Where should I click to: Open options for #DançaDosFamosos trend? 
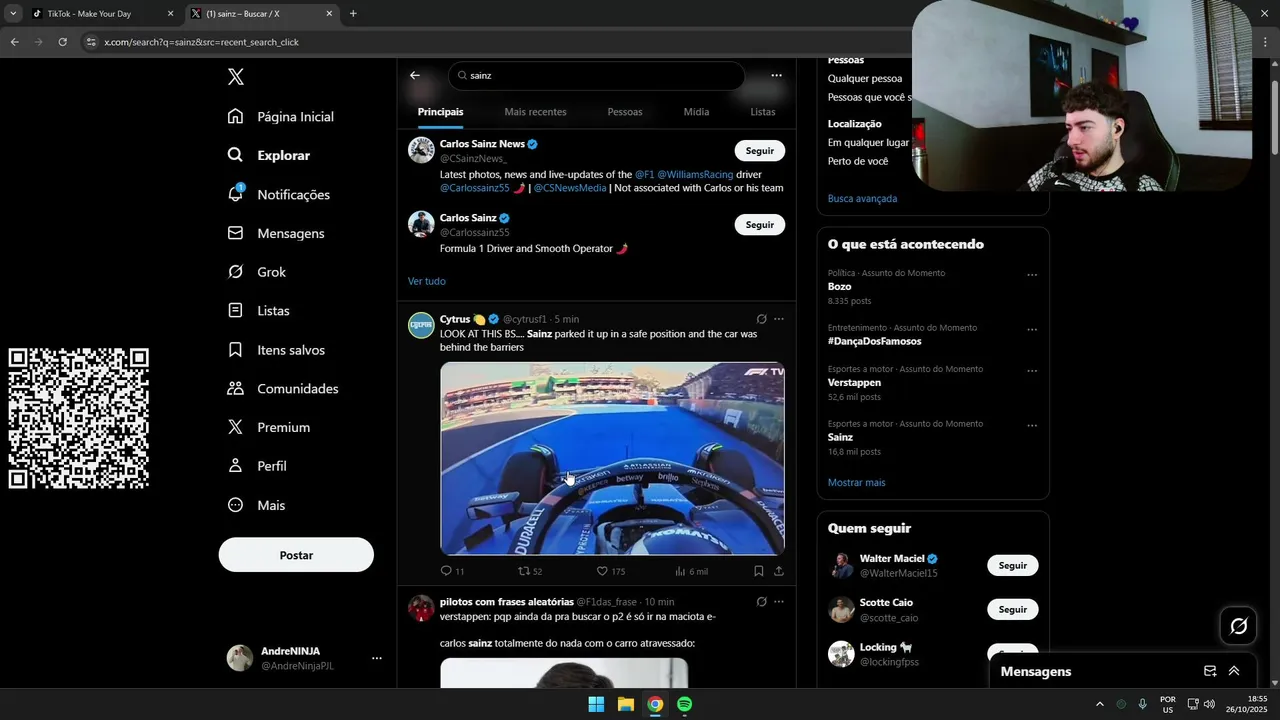pyautogui.click(x=1032, y=329)
